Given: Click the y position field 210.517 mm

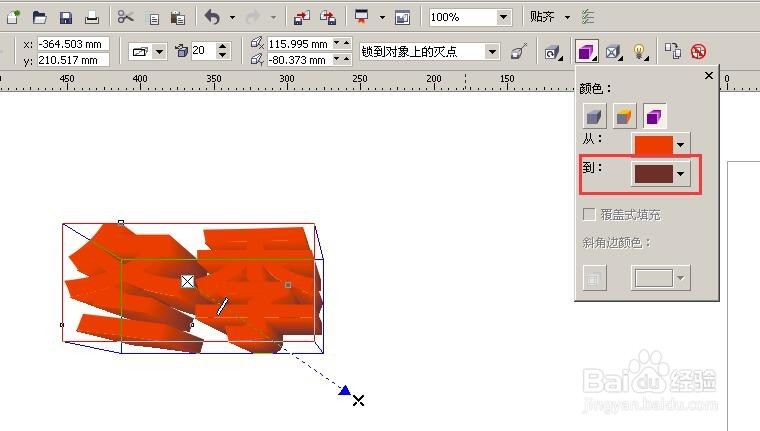Looking at the screenshot, I should (x=73, y=60).
